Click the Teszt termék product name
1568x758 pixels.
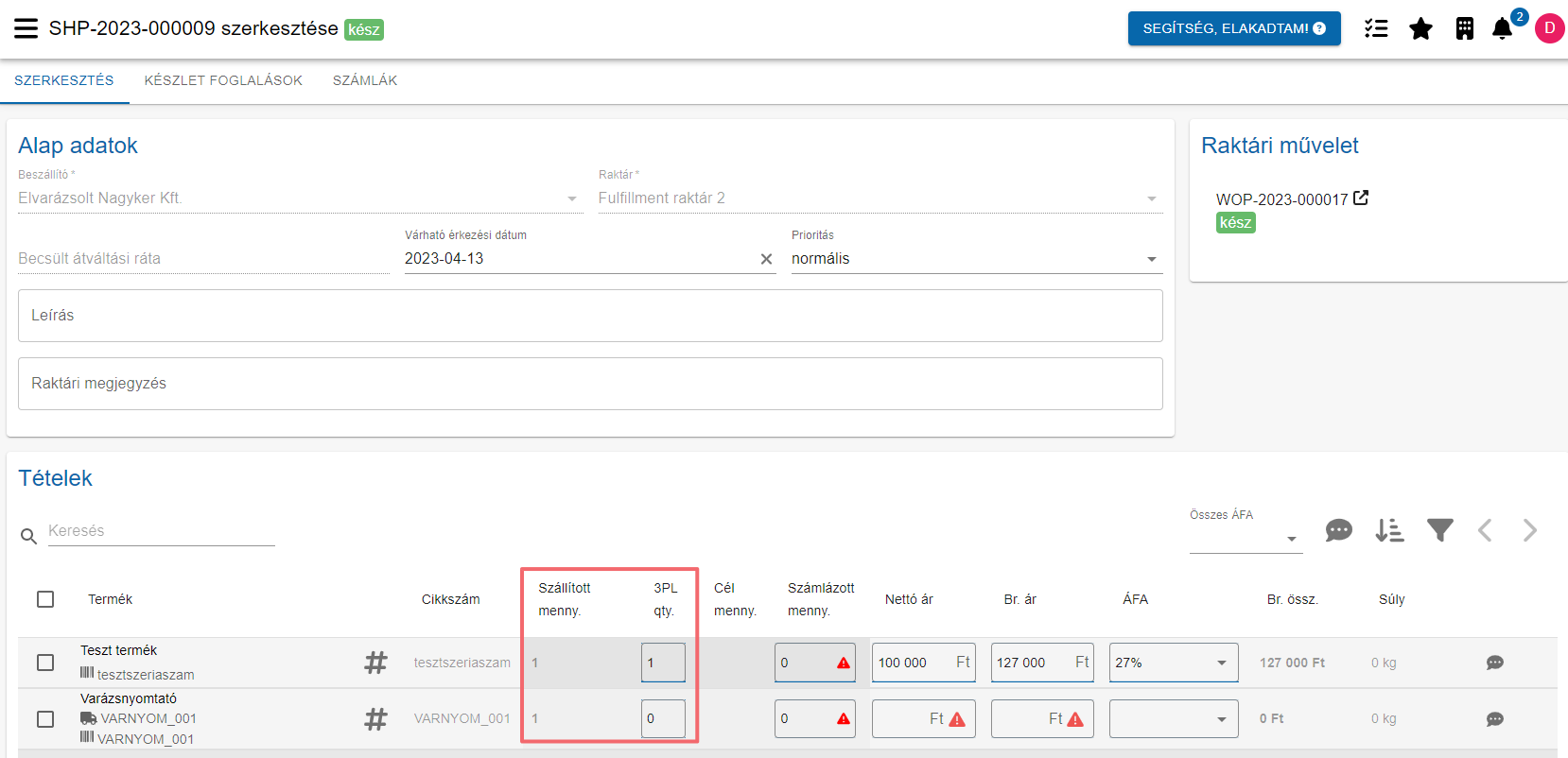pyautogui.click(x=118, y=650)
